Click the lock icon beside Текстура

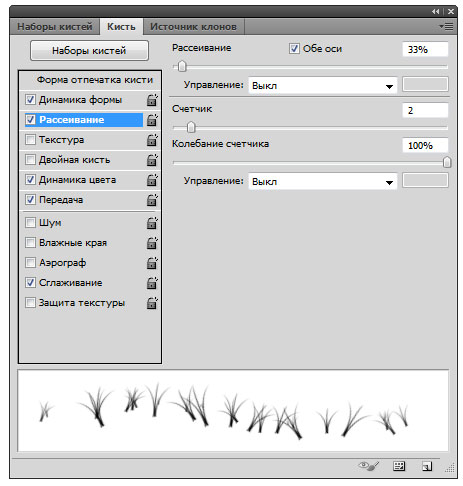[152, 140]
